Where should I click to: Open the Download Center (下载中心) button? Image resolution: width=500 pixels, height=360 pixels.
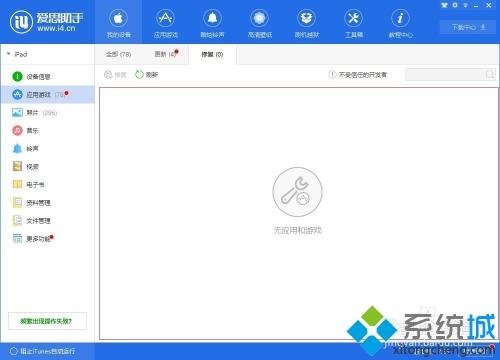[x=468, y=27]
